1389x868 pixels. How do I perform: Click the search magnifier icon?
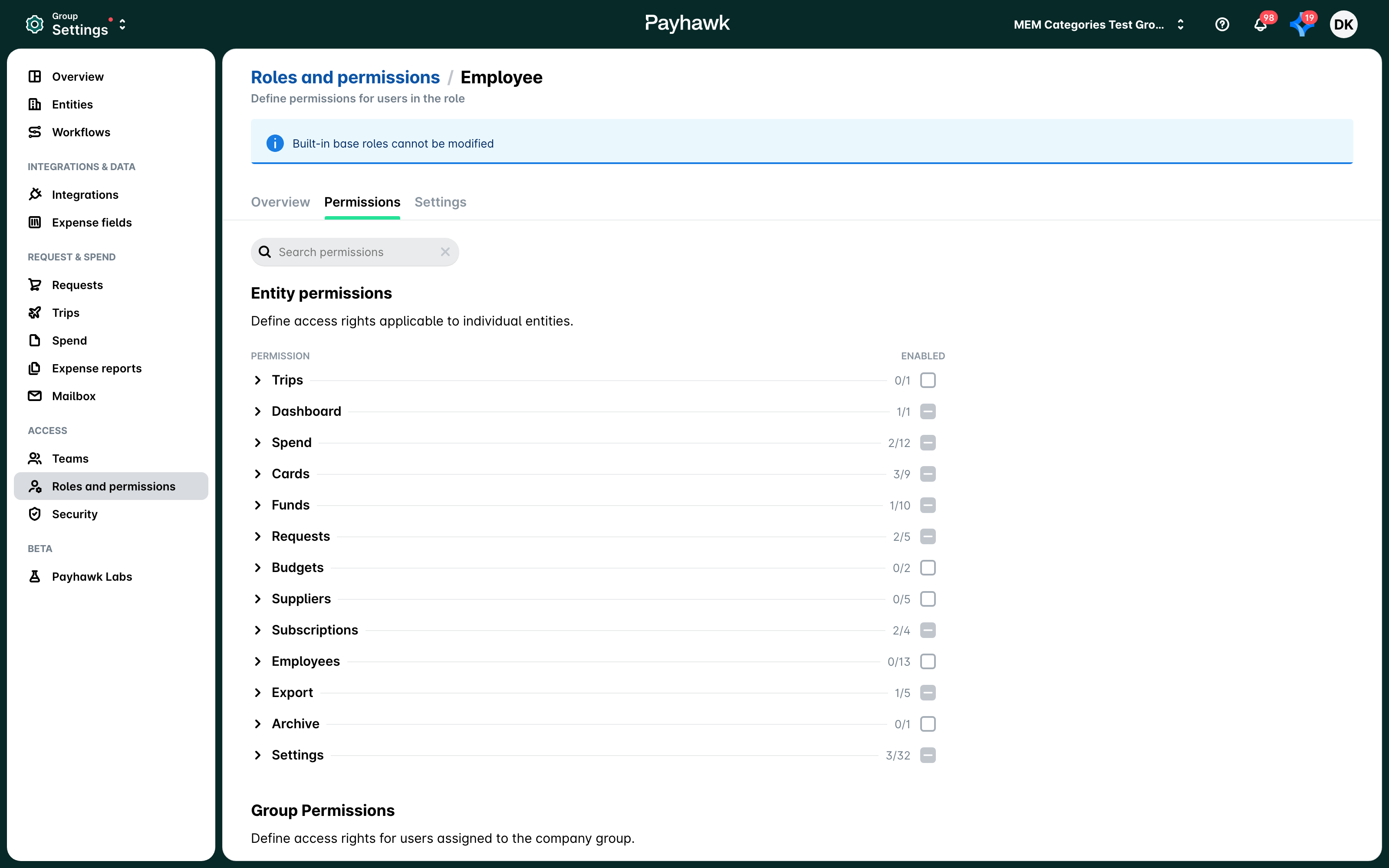click(x=265, y=251)
